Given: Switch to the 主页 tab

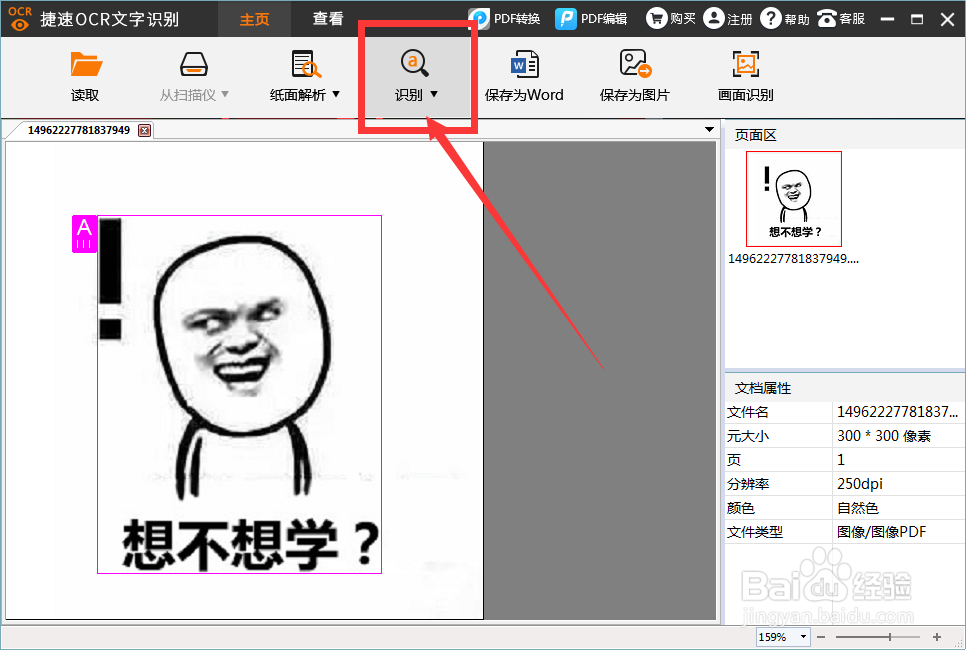Looking at the screenshot, I should [x=254, y=19].
